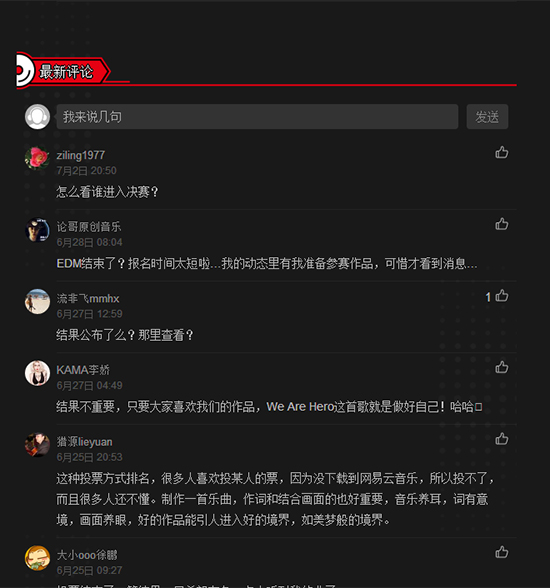Like 论哥原创音乐's comment with thumbs-up
The image size is (550, 588).
click(502, 224)
